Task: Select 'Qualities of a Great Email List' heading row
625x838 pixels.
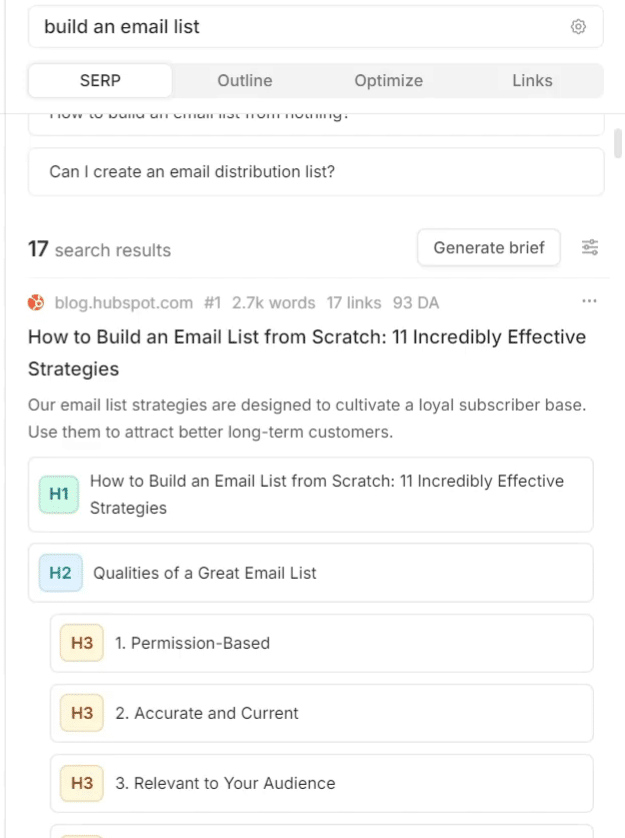Action: [311, 573]
